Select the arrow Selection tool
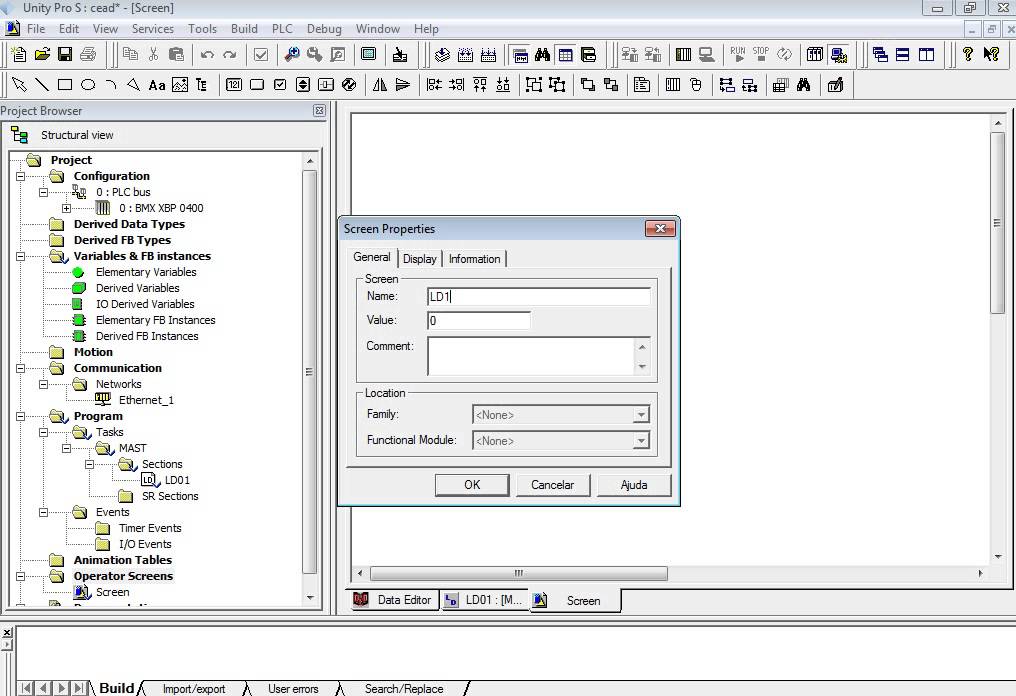 point(19,85)
